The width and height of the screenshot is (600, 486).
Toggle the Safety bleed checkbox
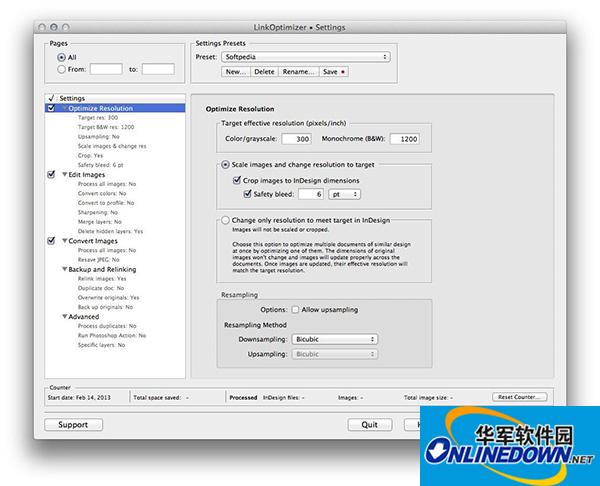pos(248,194)
